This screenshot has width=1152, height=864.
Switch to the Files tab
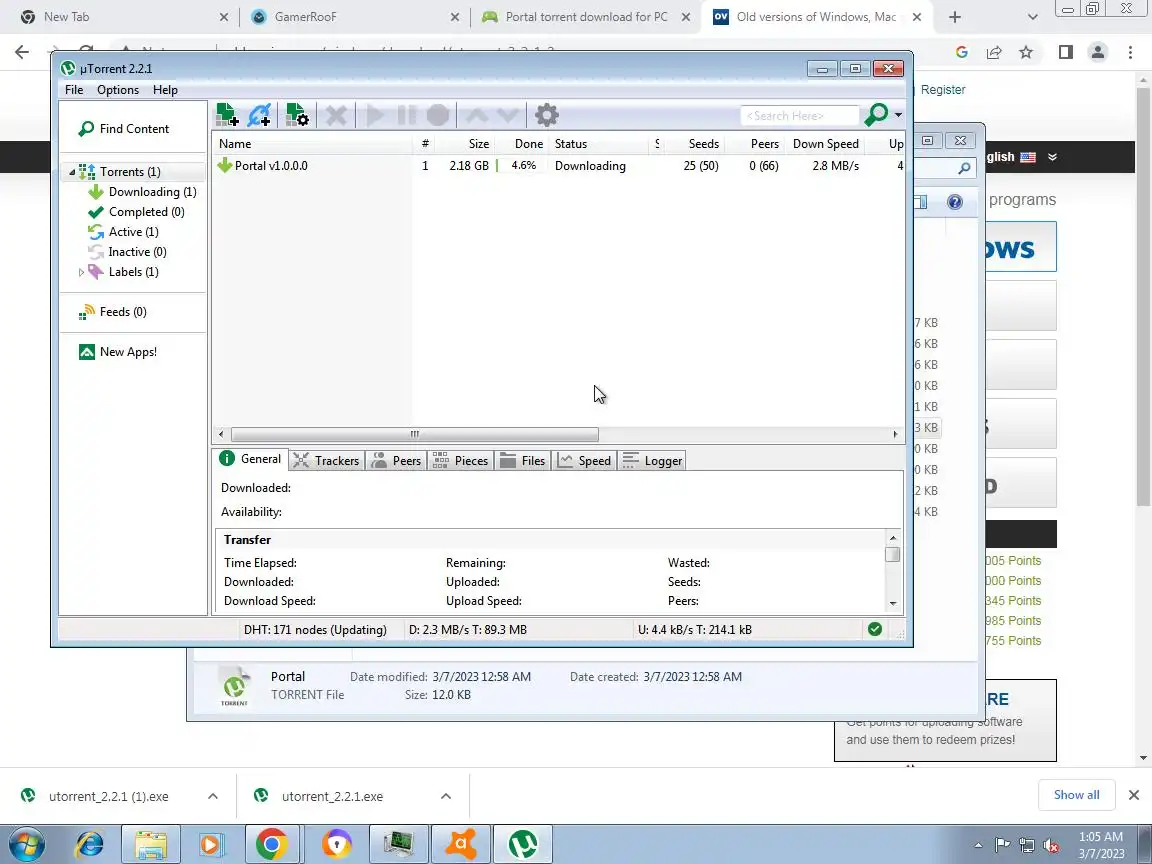pos(522,461)
